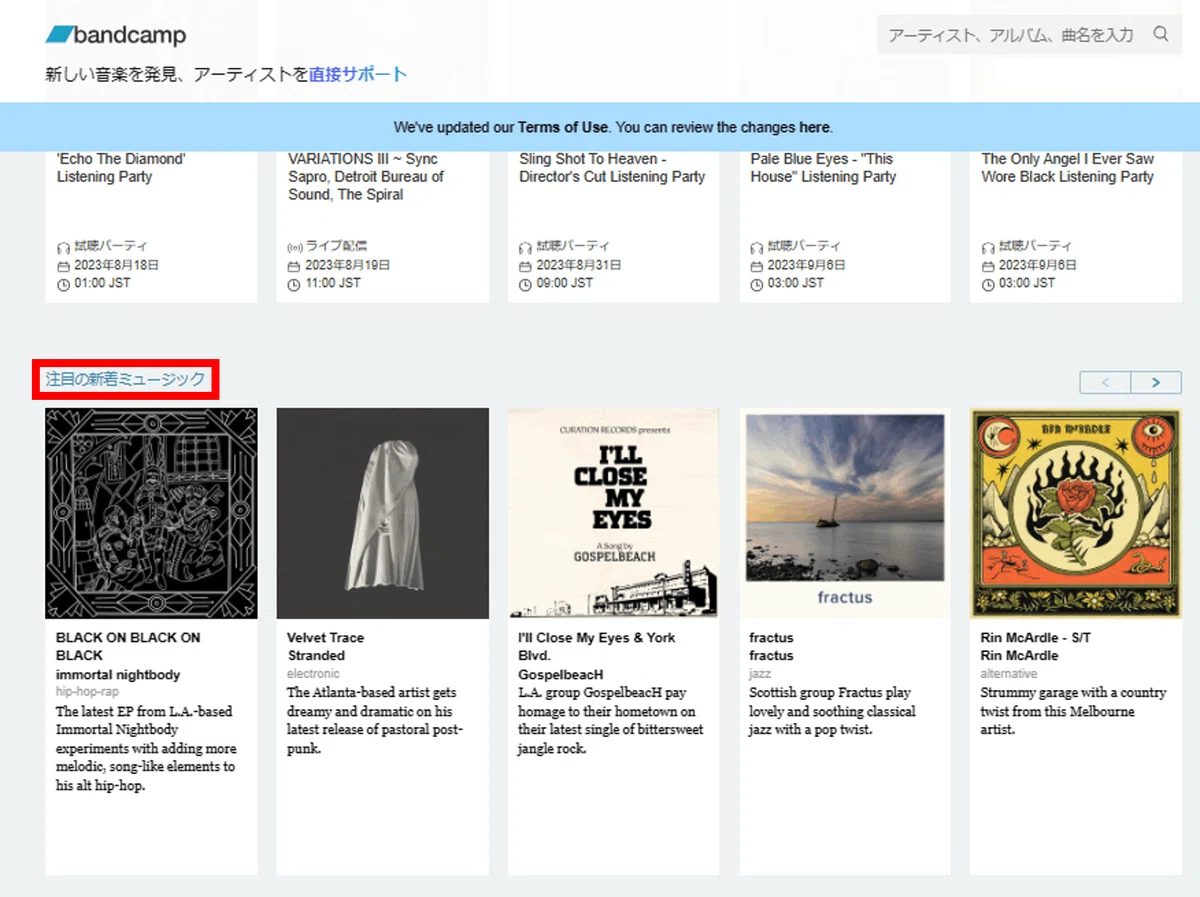Image resolution: width=1200 pixels, height=897 pixels.
Task: Open VARIATIONS III ~ Sync Sapro event
Action: tap(366, 177)
